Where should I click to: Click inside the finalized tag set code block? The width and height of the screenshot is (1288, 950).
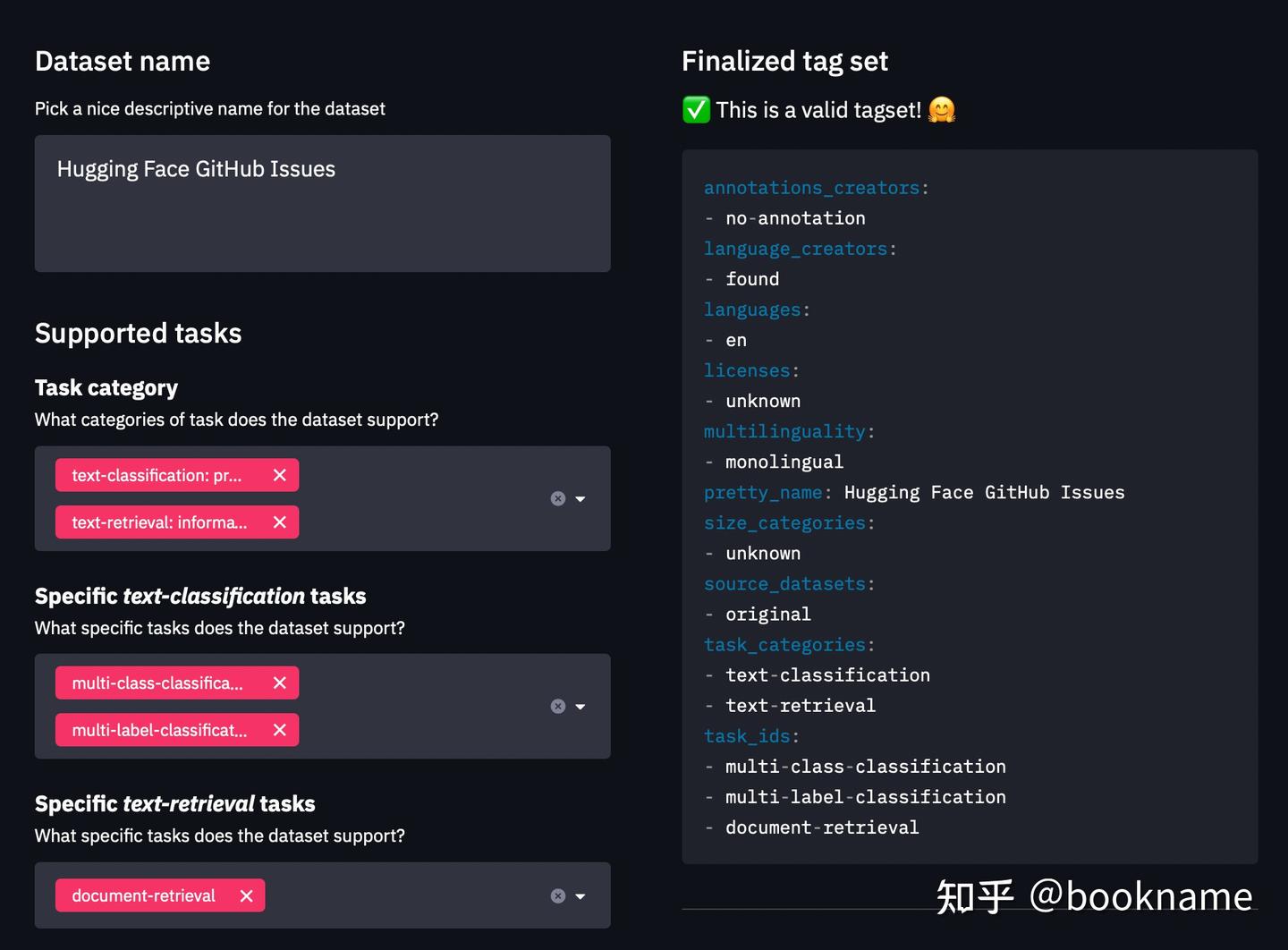(x=1073, y=358)
